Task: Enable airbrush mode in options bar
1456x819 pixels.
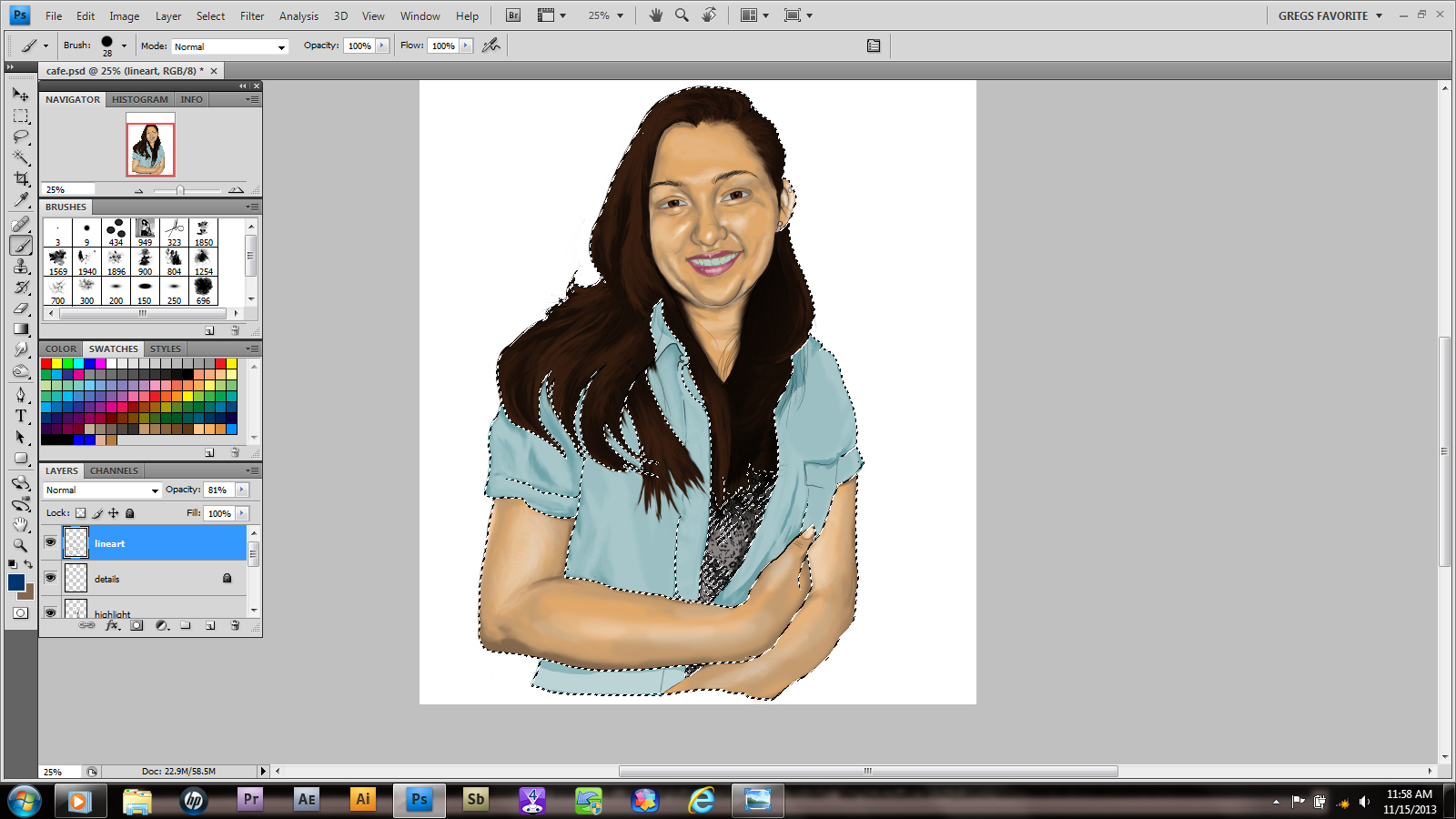Action: 491,45
